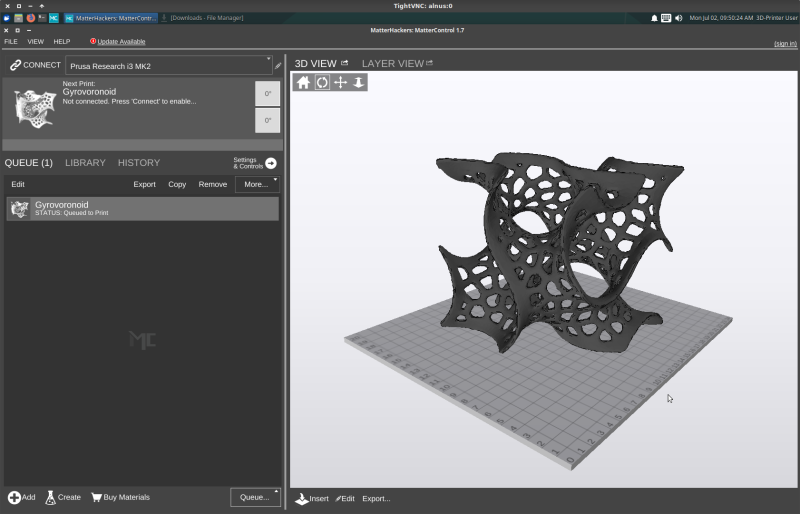
Task: Select the Gyrovoronoid queue item
Action: [142, 208]
